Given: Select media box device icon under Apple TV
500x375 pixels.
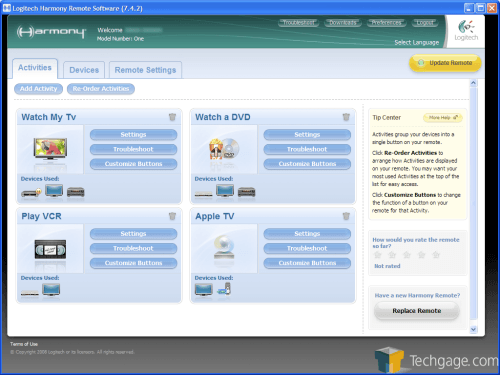Looking at the screenshot, I should [x=224, y=289].
